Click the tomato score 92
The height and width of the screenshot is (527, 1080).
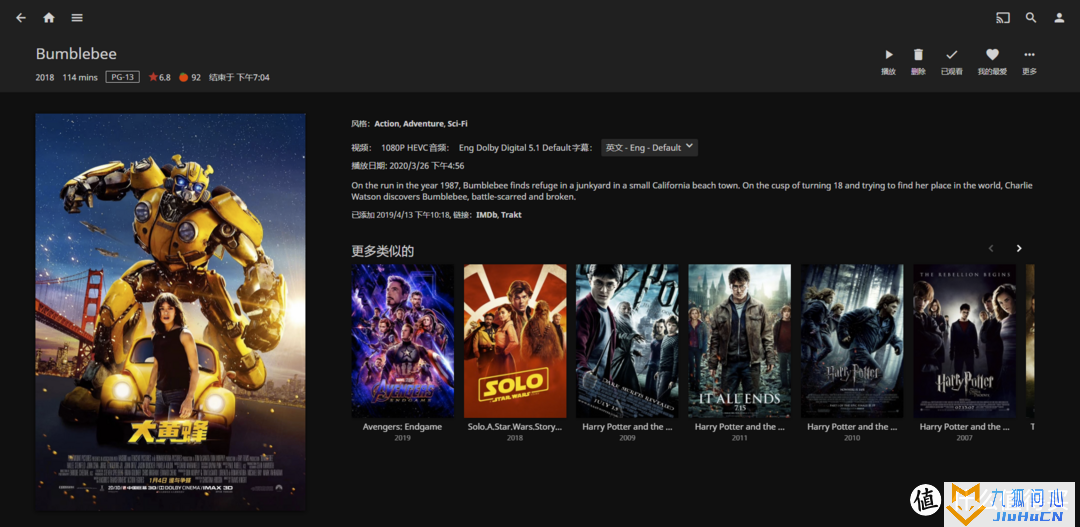click(190, 77)
